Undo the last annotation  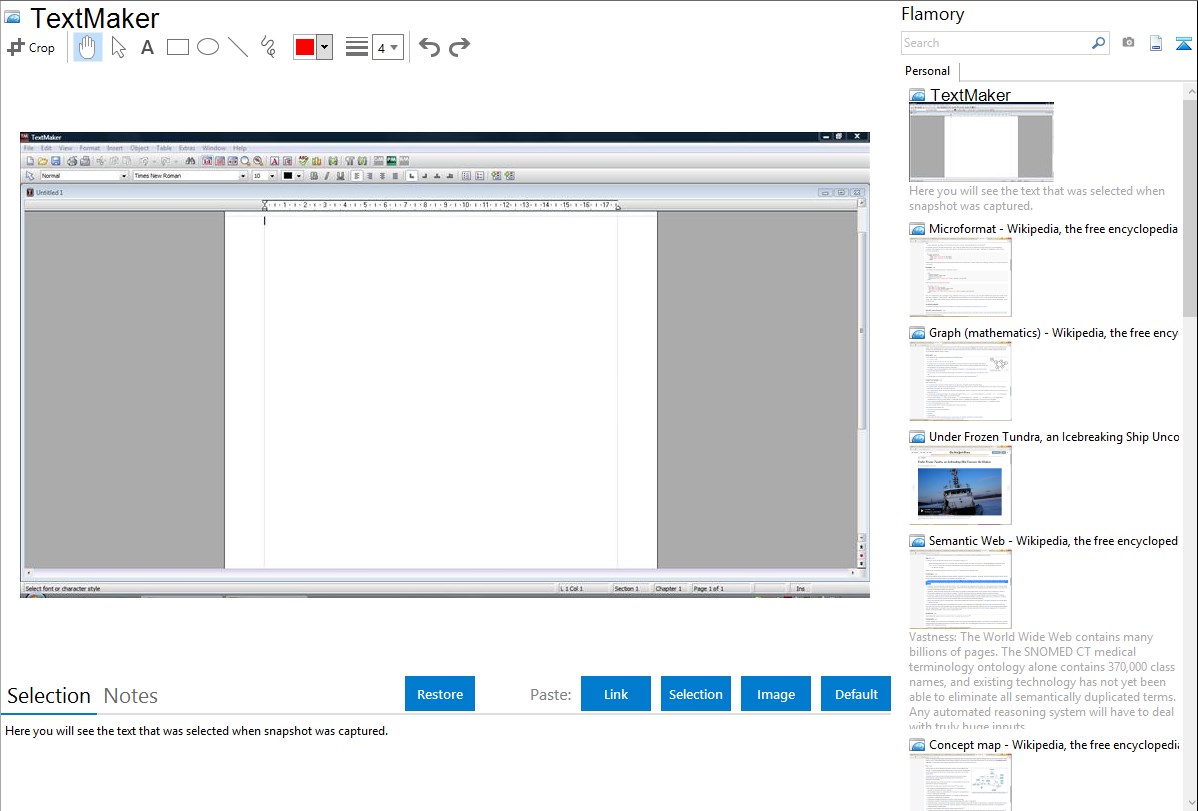coord(429,47)
